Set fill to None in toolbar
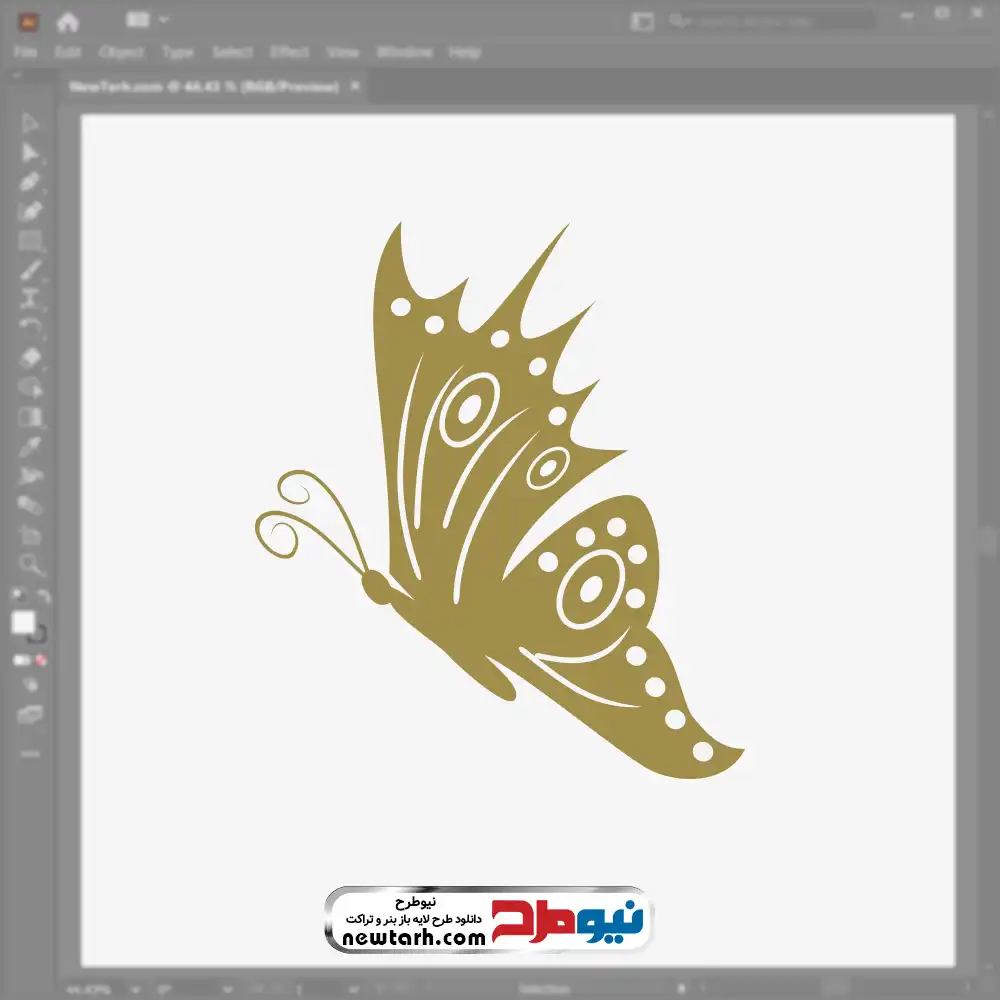Screen dimensions: 1000x1000 (x=42, y=660)
